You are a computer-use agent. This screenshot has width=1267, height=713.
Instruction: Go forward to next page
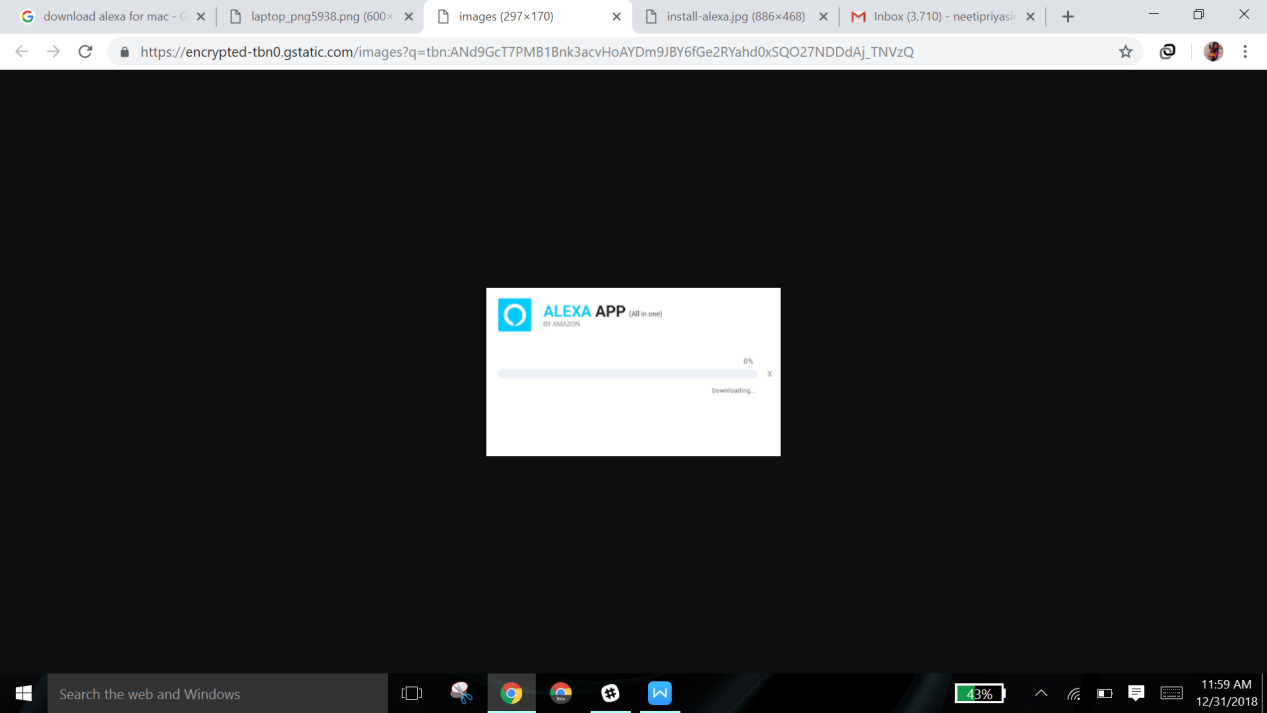click(x=54, y=52)
